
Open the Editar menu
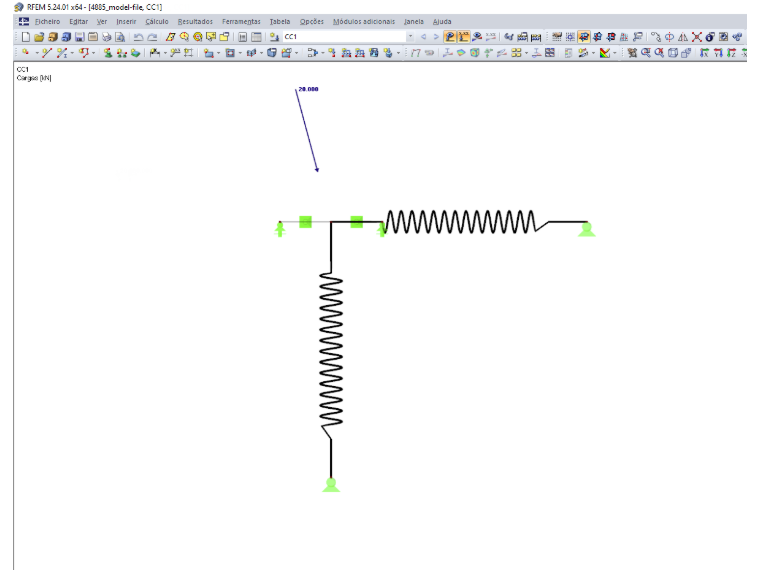pos(79,22)
